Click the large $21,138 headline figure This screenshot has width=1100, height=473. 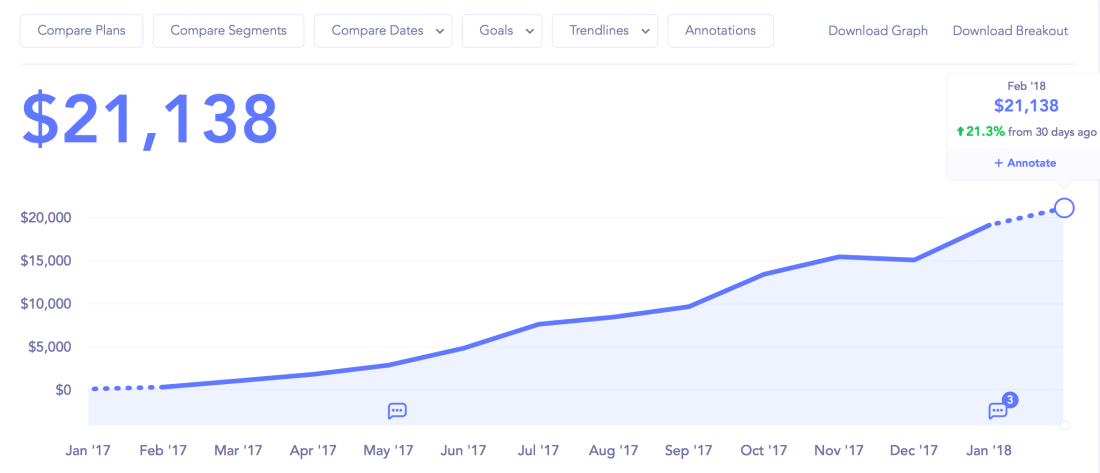click(x=150, y=119)
